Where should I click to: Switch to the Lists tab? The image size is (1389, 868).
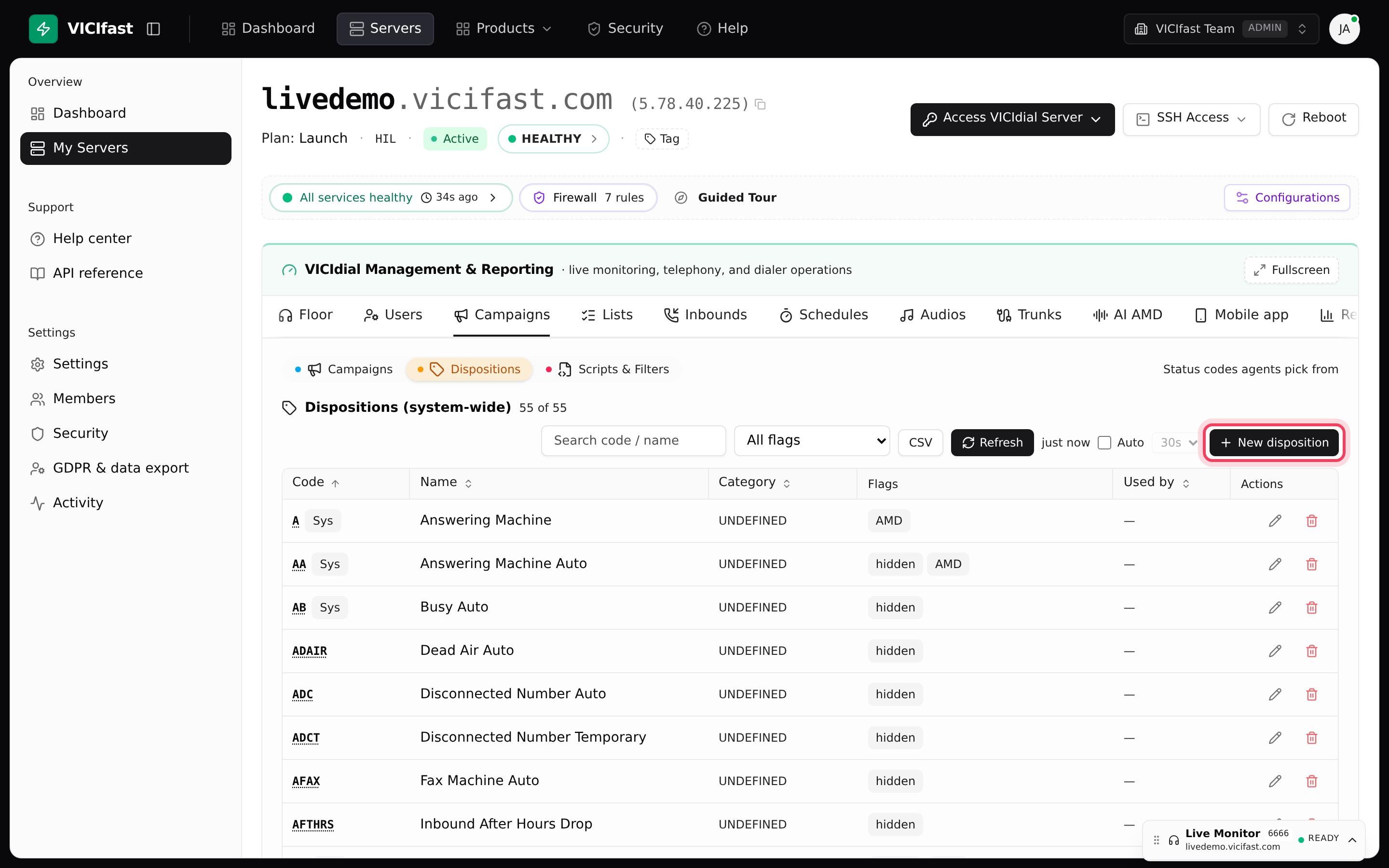(607, 315)
